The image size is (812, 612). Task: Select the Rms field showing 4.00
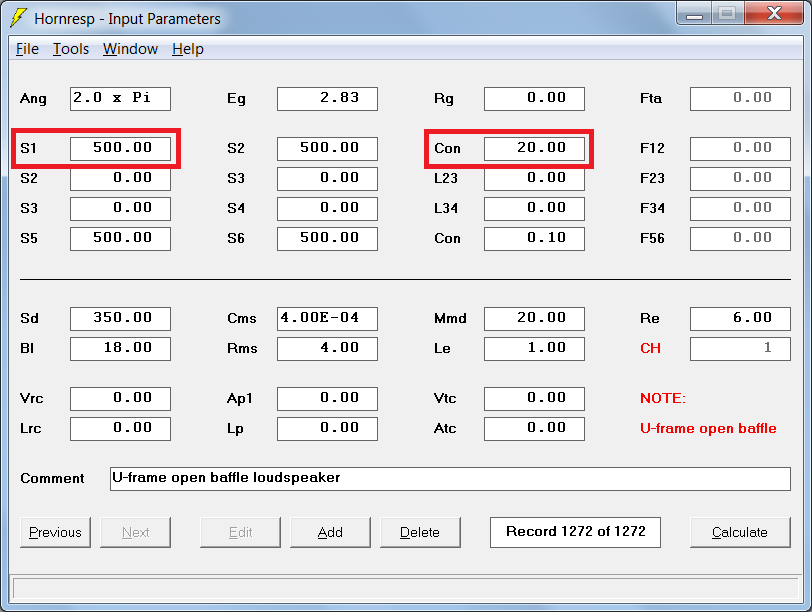(327, 348)
